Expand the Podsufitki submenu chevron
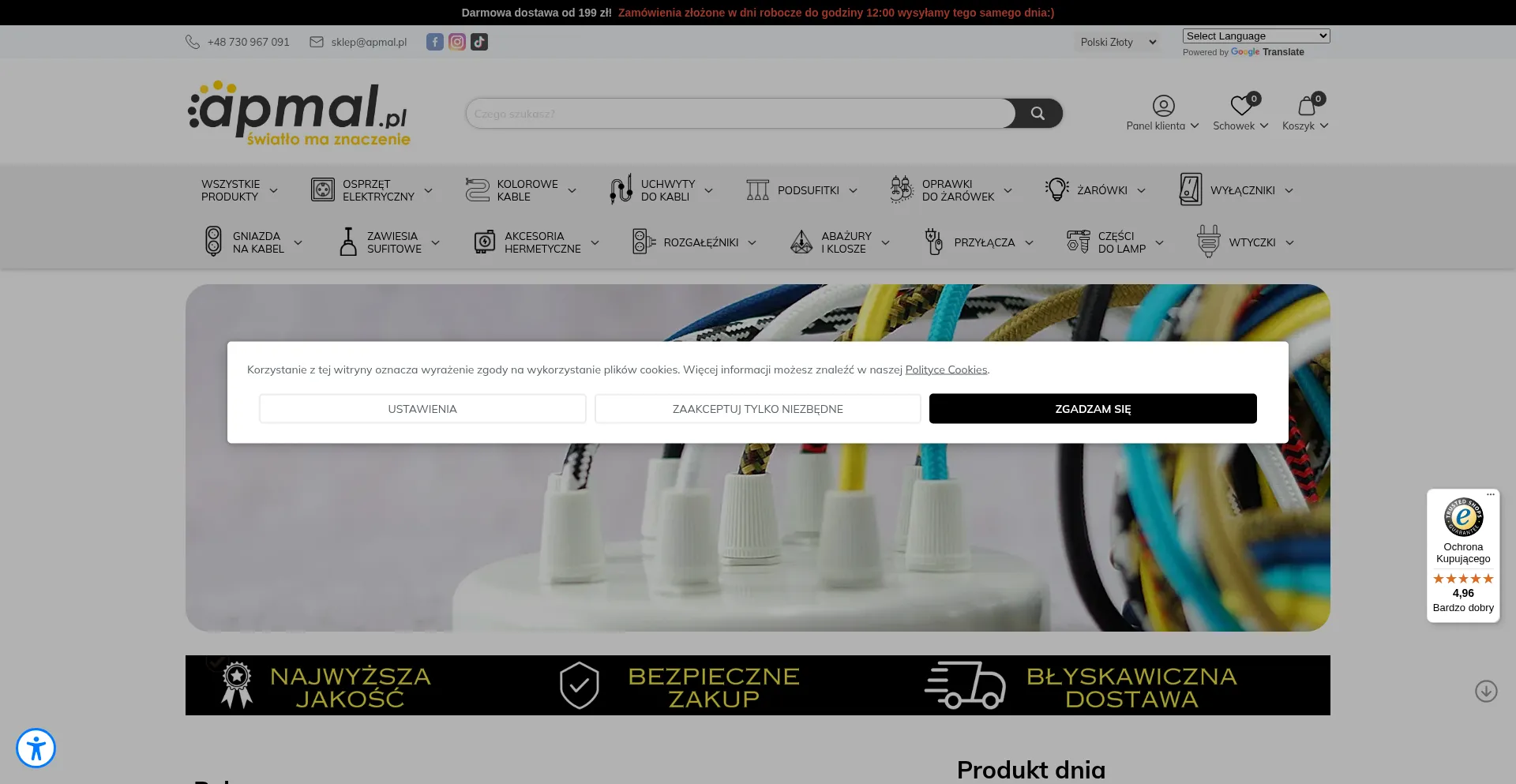 (x=854, y=190)
